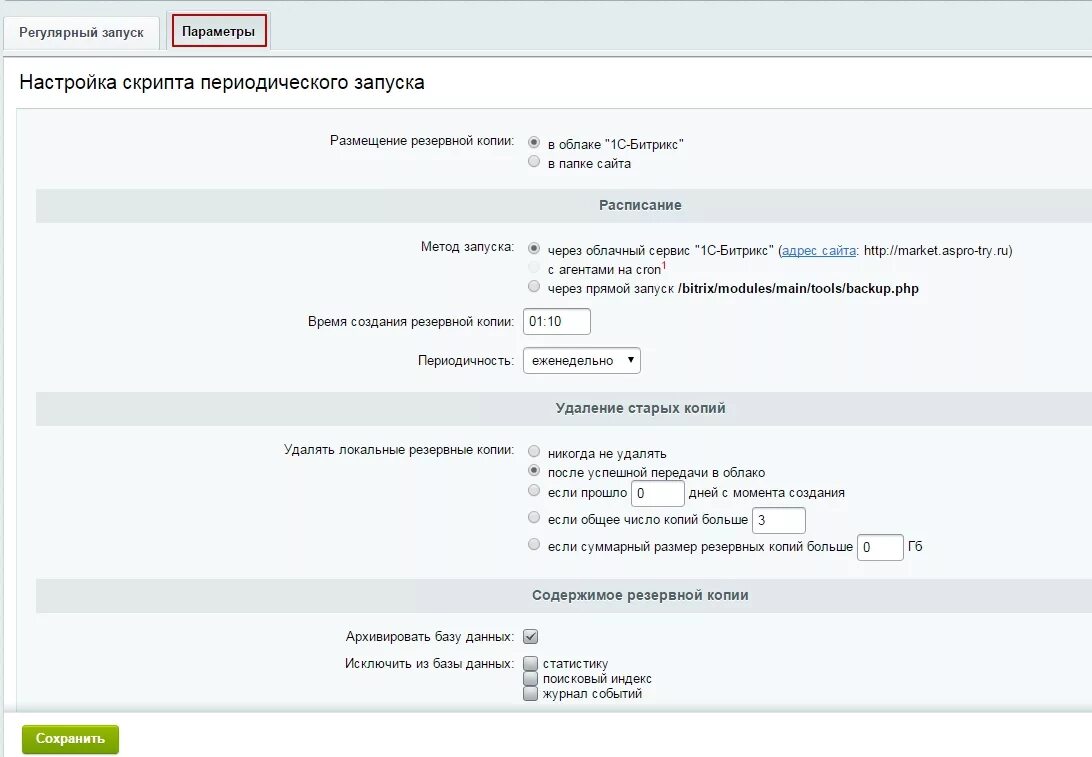Switch to the Регулярный запуск tab
1092x757 pixels.
click(x=81, y=32)
